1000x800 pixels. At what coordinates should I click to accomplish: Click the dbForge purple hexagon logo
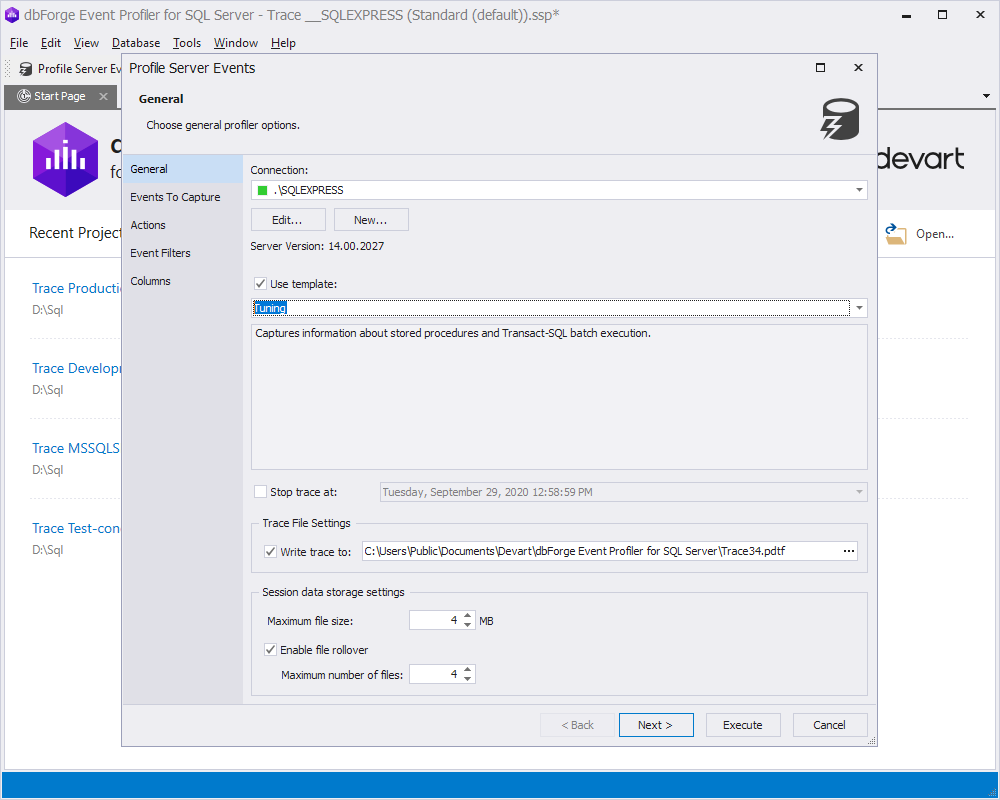click(x=66, y=159)
